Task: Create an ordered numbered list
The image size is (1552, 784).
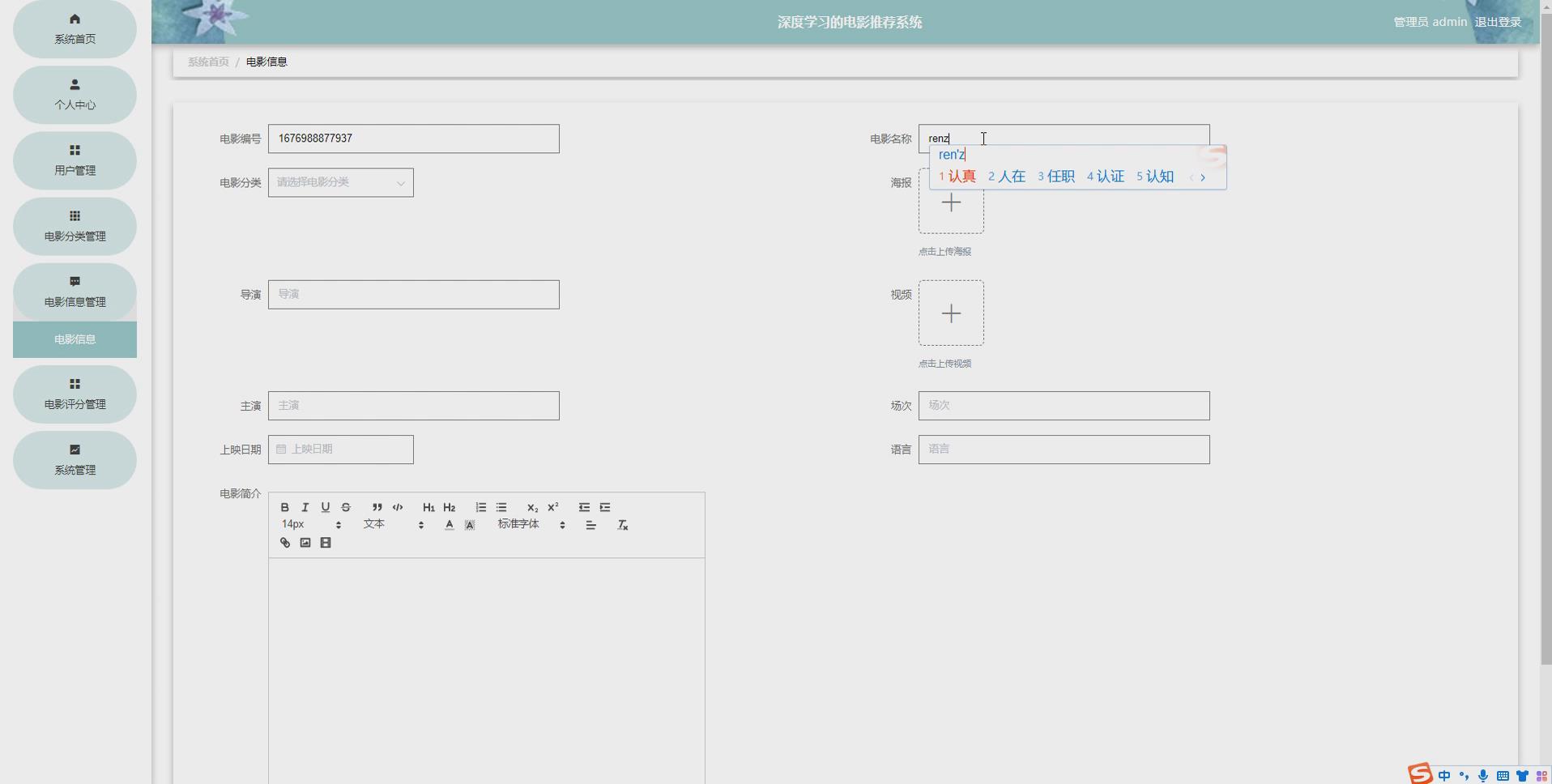Action: [480, 507]
